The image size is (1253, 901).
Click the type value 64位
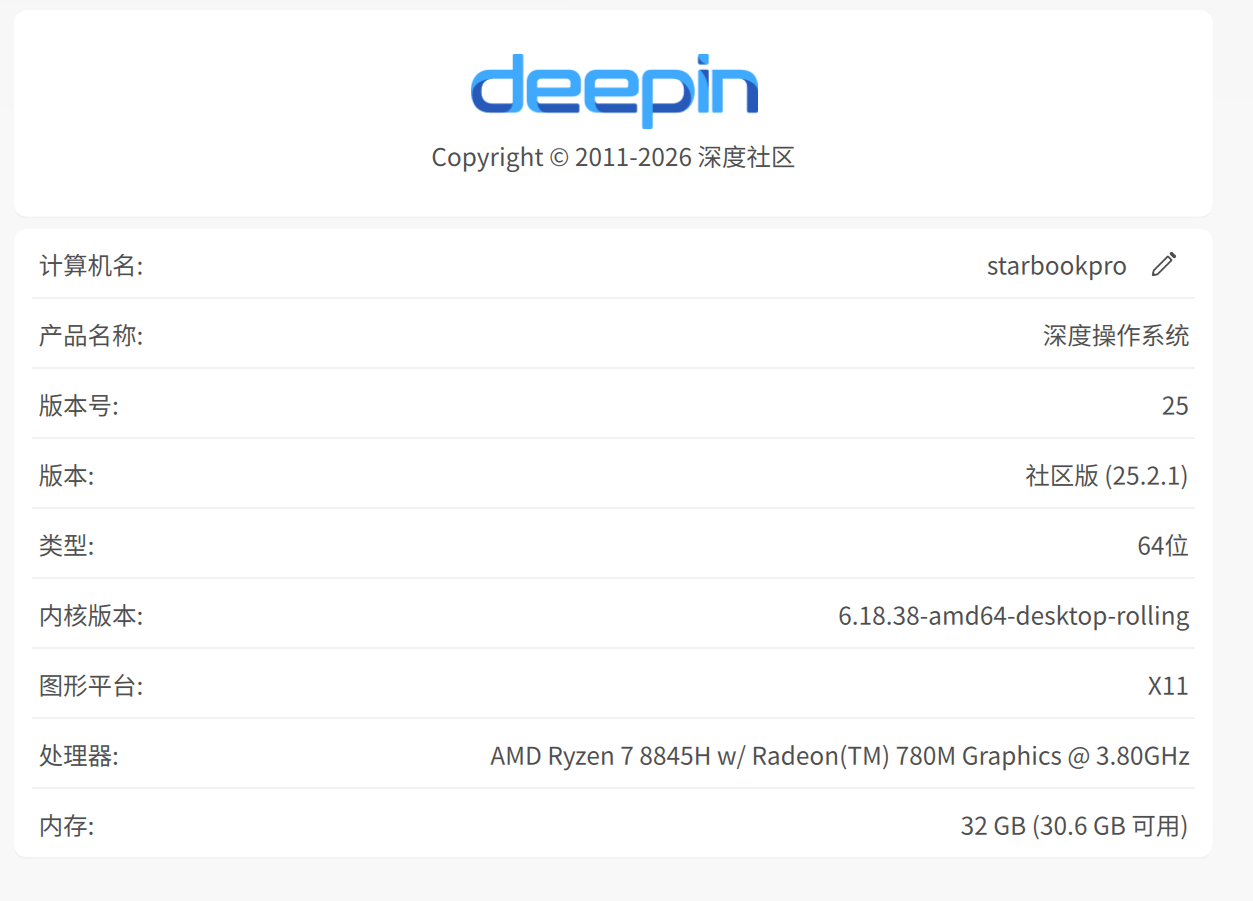pyautogui.click(x=1163, y=546)
